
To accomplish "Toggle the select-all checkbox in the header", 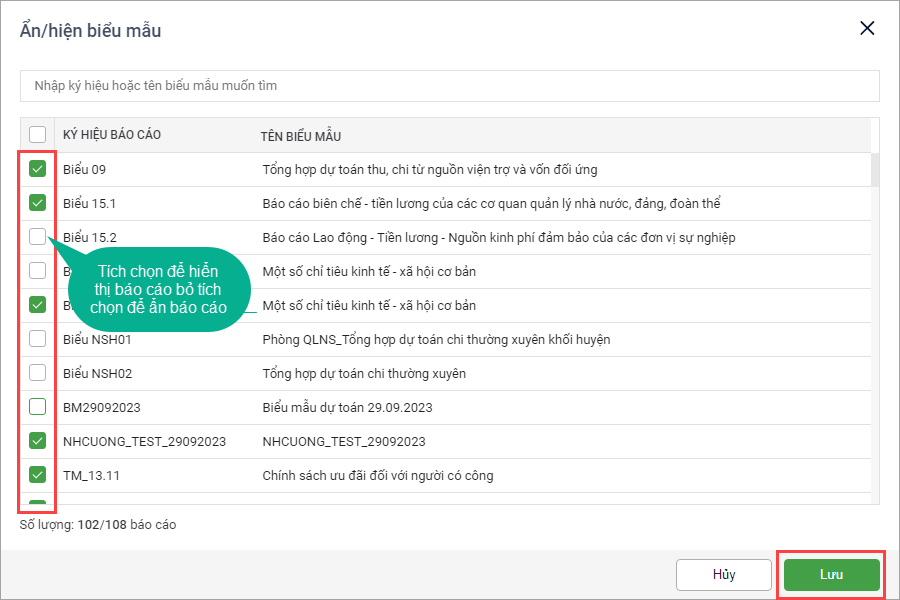I will 37,135.
